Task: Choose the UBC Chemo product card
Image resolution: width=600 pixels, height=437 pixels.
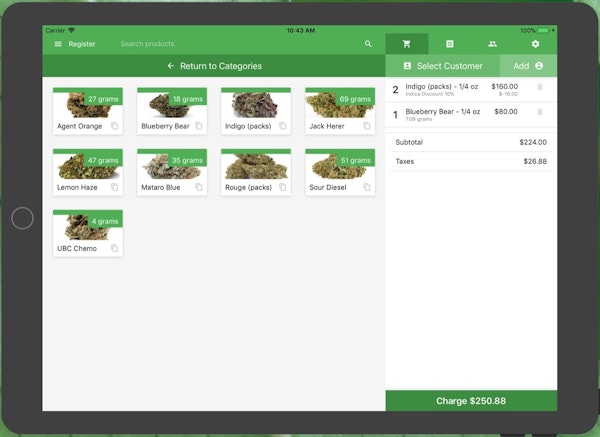Action: pyautogui.click(x=88, y=233)
